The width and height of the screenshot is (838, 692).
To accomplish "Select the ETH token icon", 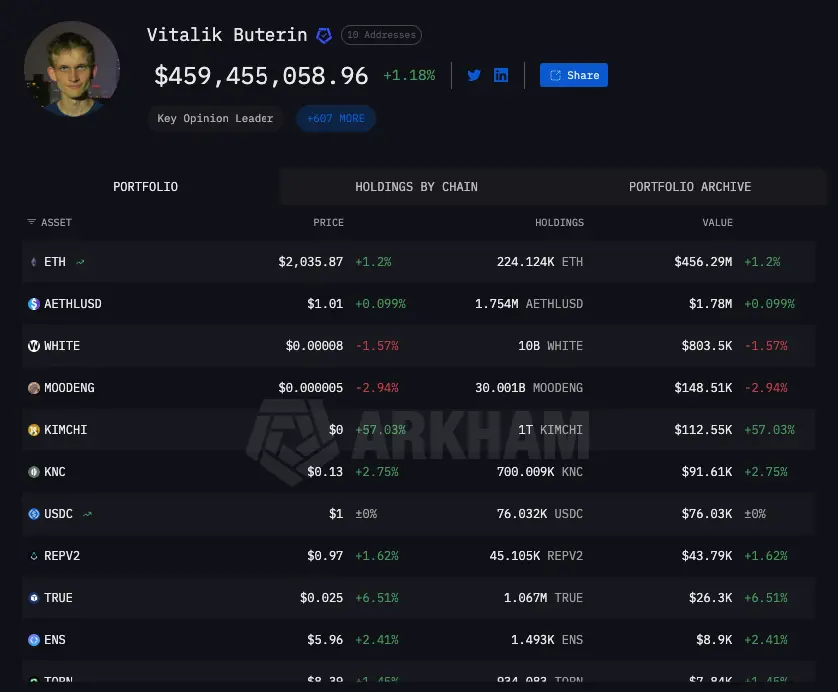I will click(x=33, y=261).
